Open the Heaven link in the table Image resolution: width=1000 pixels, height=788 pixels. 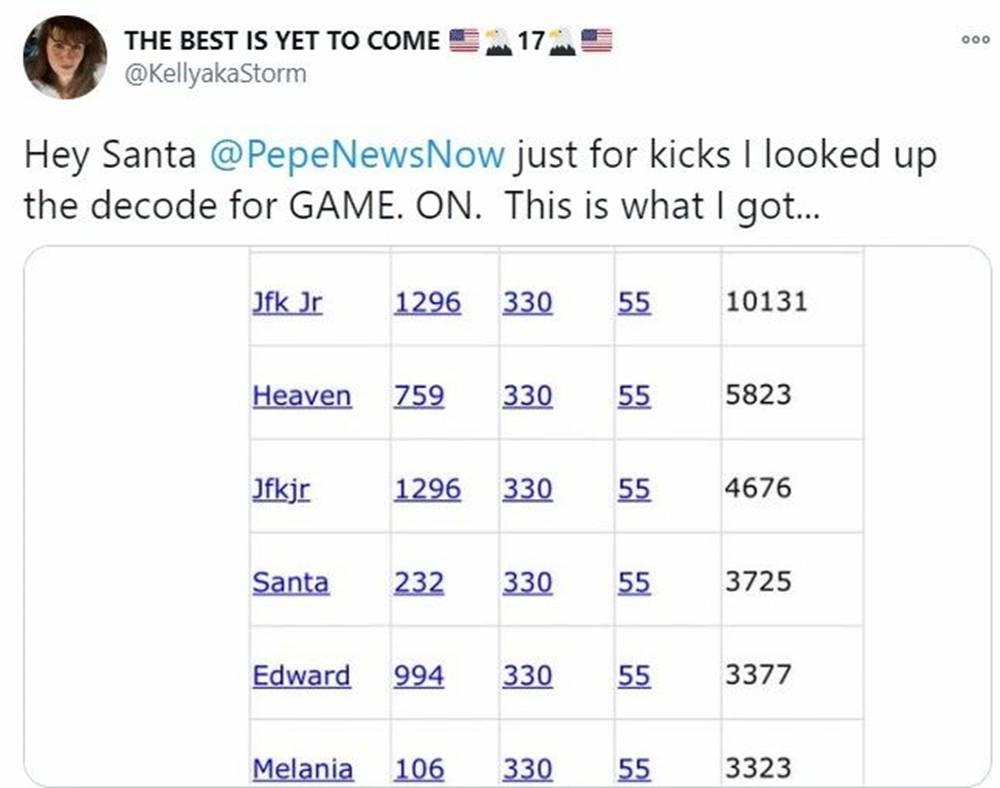301,396
